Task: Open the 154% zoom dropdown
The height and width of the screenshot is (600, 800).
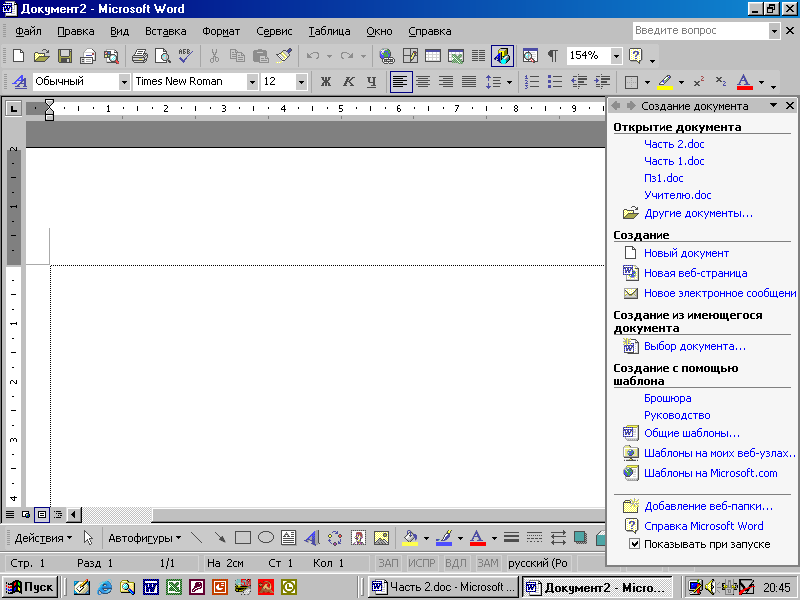Action: pyautogui.click(x=616, y=56)
